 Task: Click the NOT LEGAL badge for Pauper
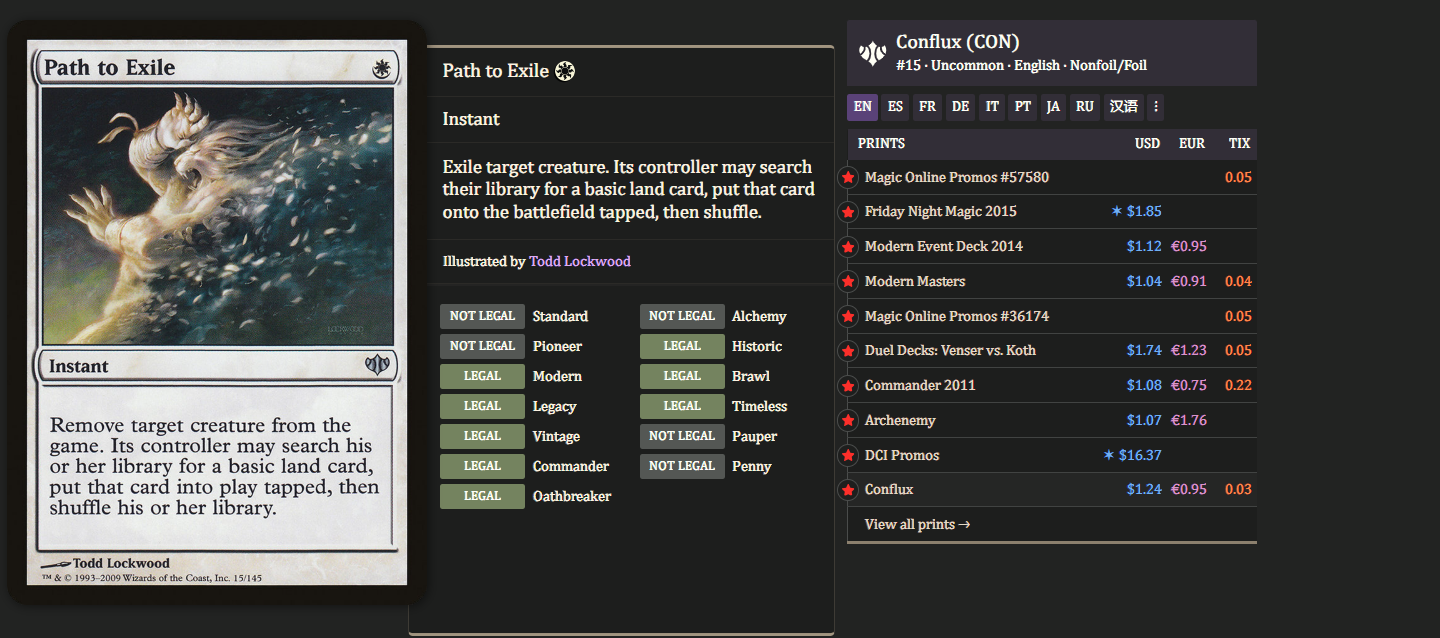pos(682,437)
